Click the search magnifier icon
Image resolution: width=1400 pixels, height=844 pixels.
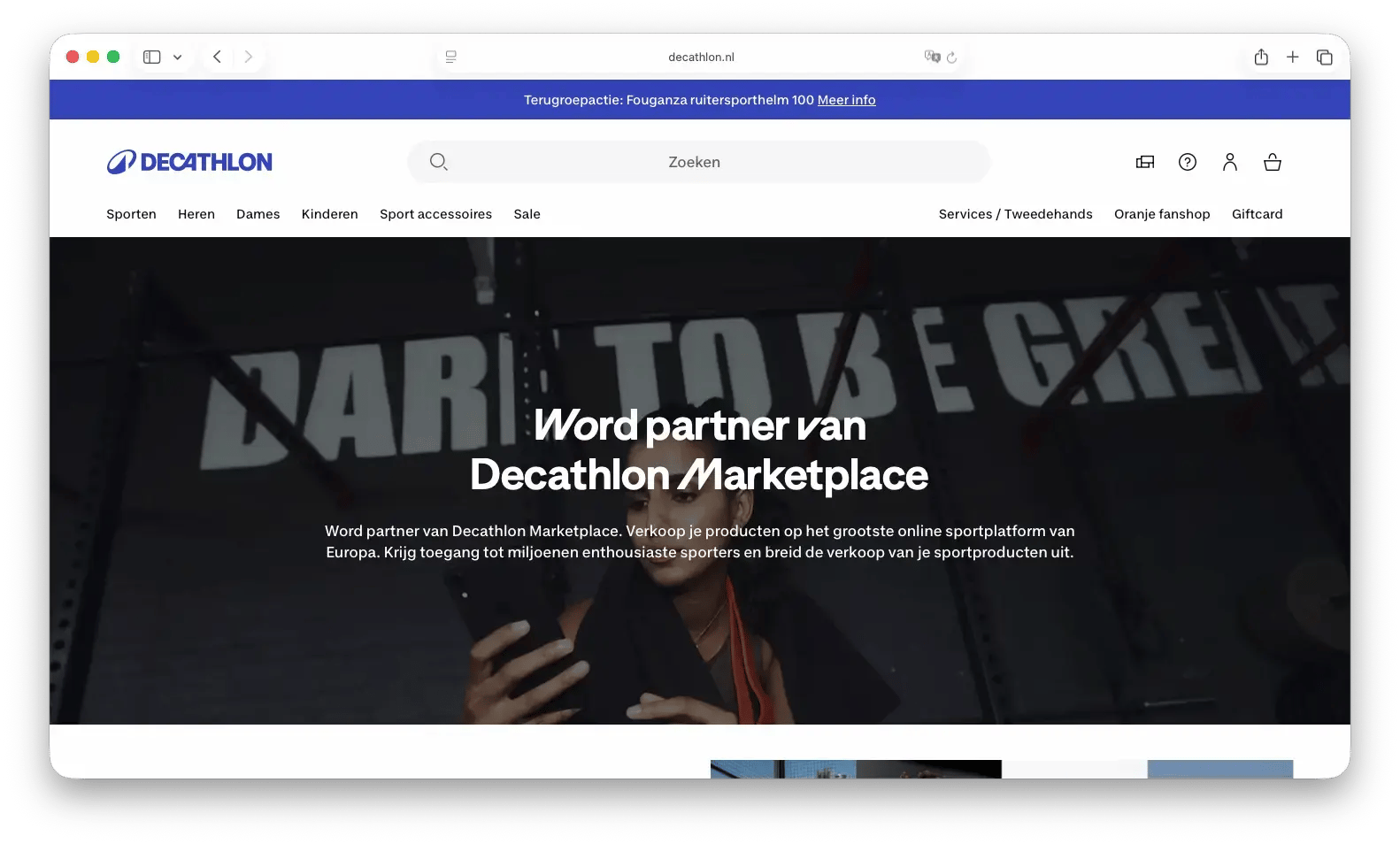(438, 162)
